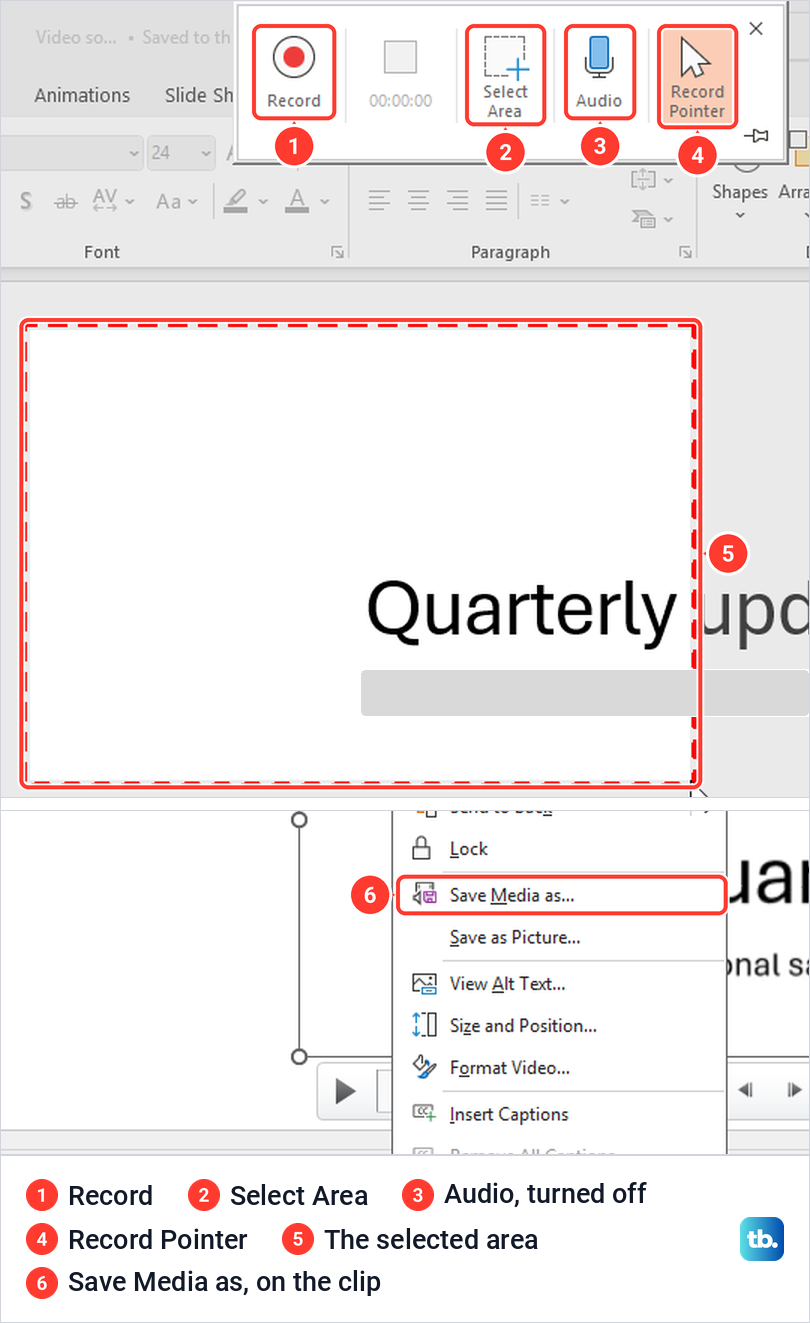The image size is (810, 1323).
Task: Open the font size 24 dropdown
Action: coord(206,153)
